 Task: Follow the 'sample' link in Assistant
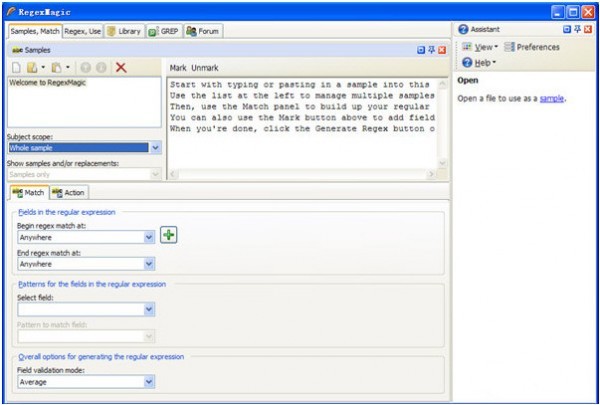(x=552, y=99)
